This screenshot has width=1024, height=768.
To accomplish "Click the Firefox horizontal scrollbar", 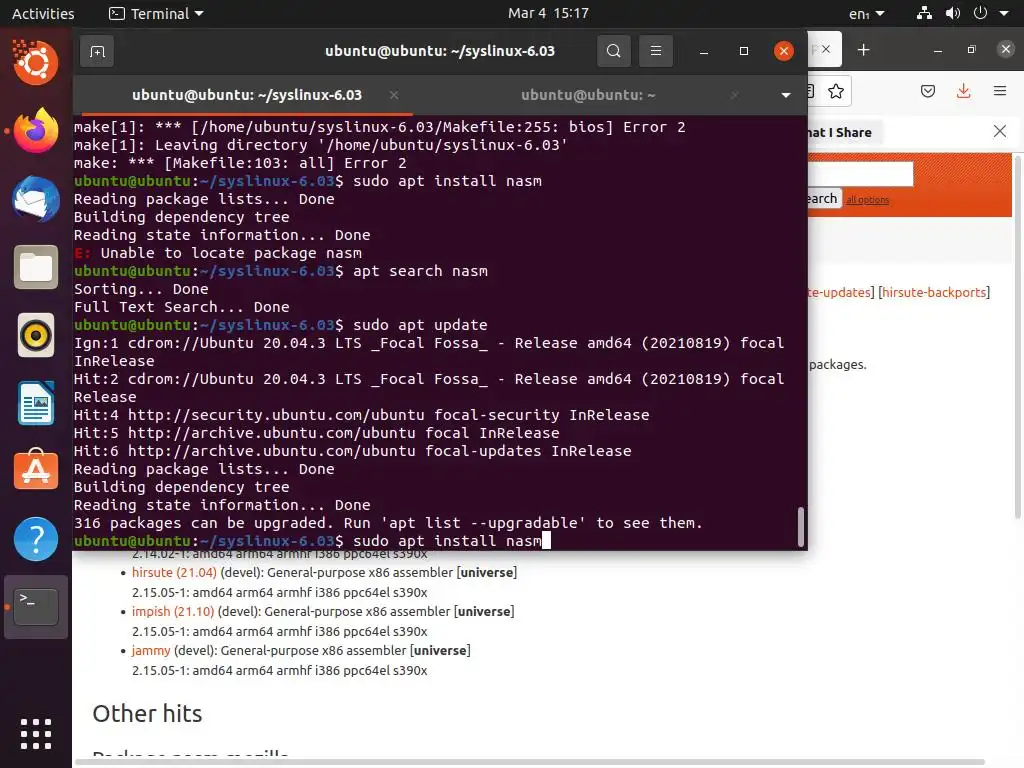I will pos(530,762).
